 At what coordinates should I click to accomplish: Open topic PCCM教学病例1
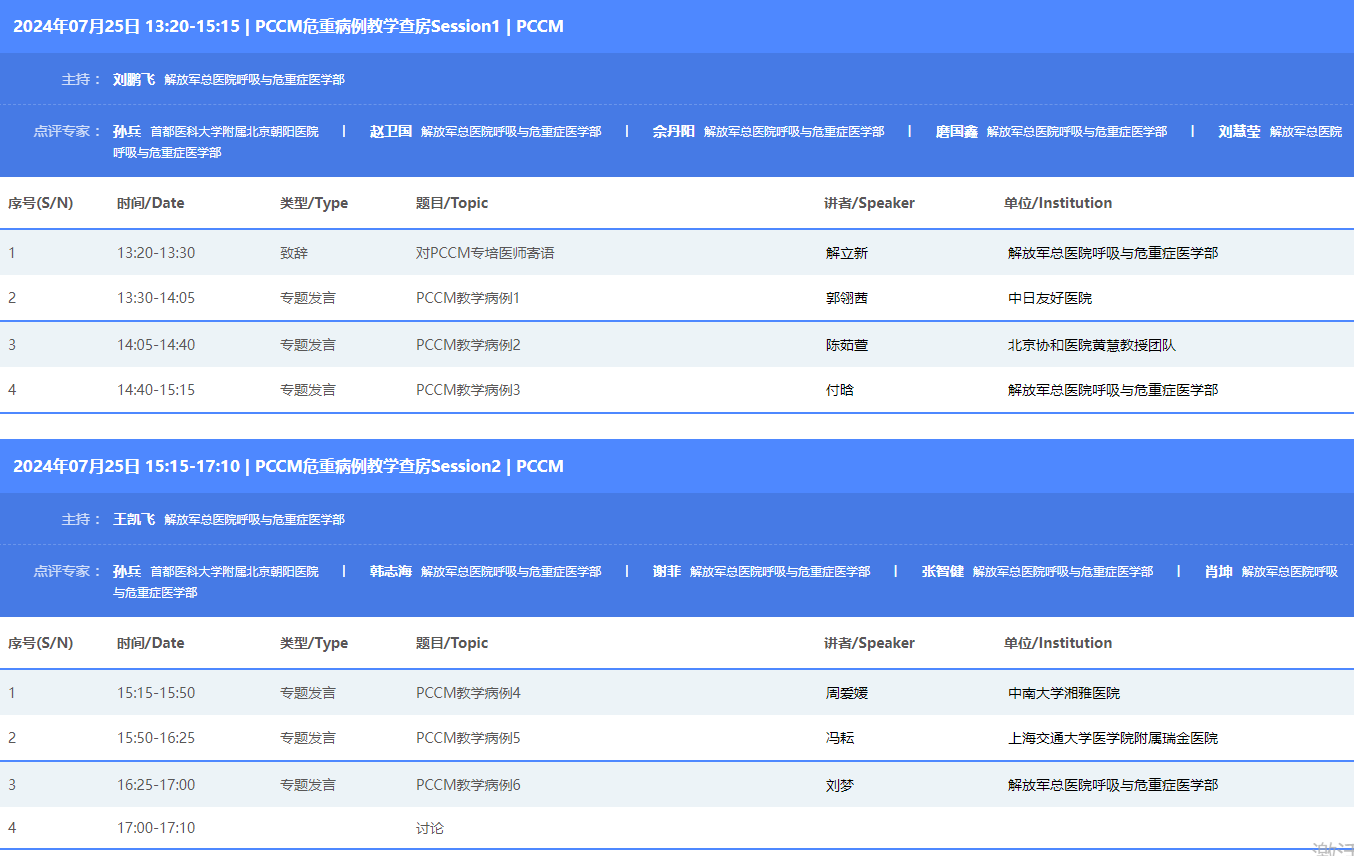[x=468, y=298]
